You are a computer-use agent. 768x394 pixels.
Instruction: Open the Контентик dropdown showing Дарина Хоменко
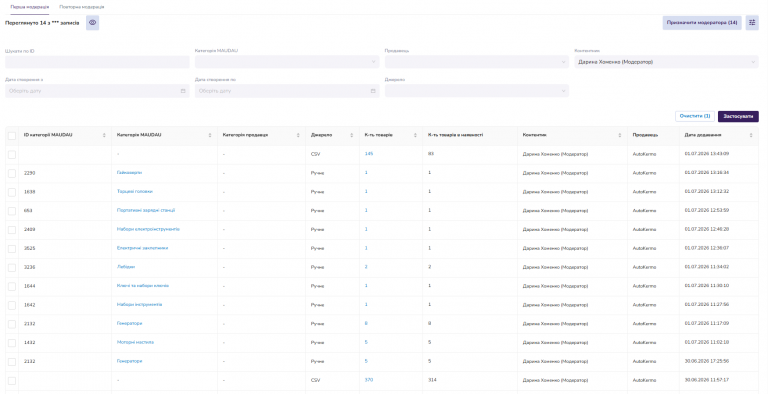point(666,62)
